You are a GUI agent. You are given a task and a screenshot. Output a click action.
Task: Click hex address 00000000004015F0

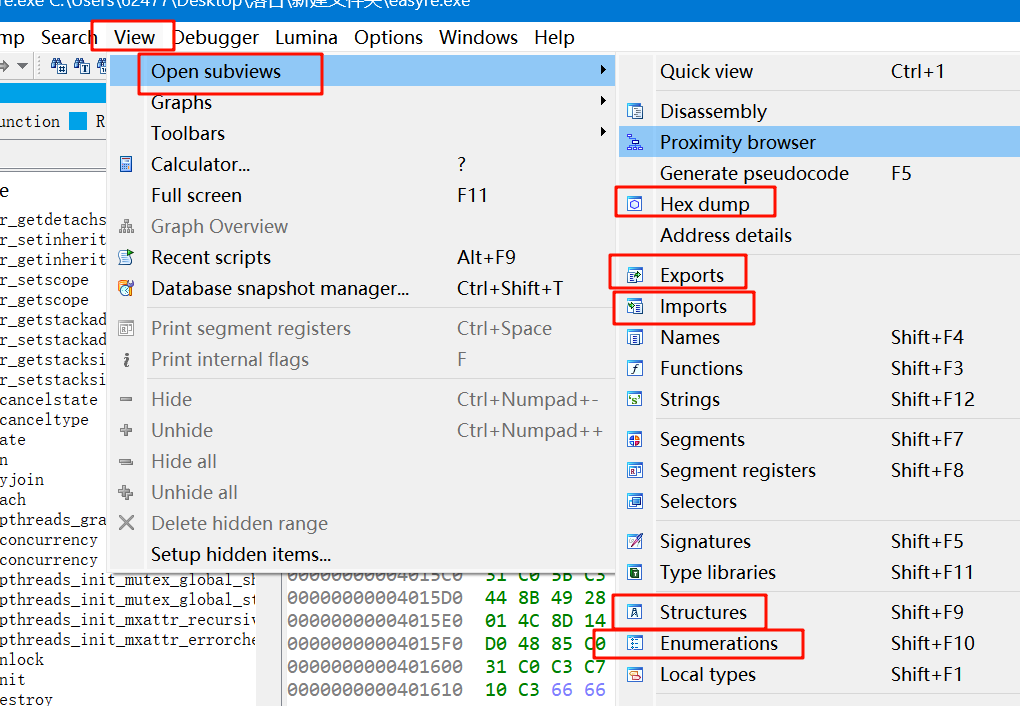tap(375, 644)
